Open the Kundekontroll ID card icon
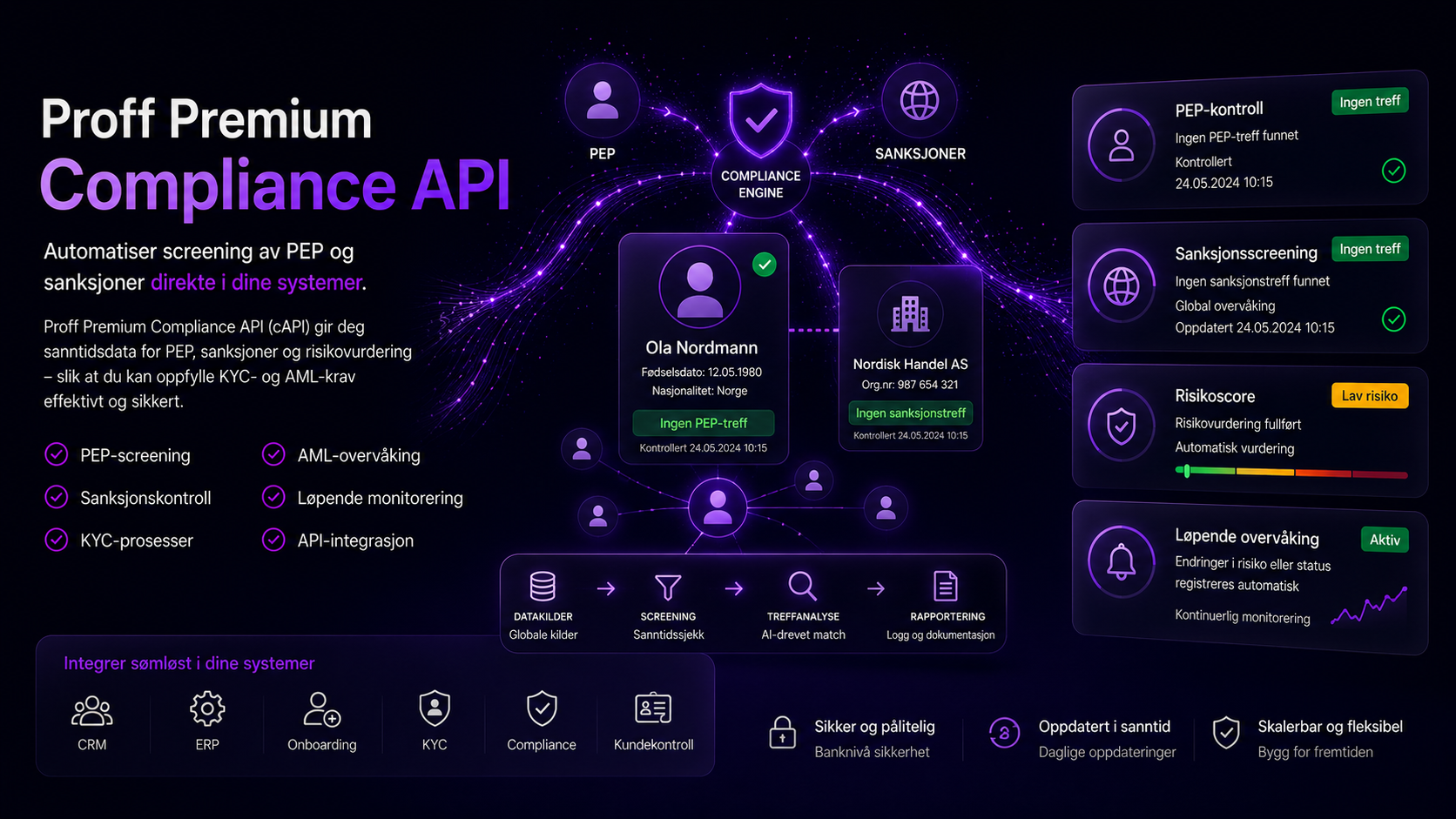Screen dimensions: 1456x819 click(x=653, y=709)
